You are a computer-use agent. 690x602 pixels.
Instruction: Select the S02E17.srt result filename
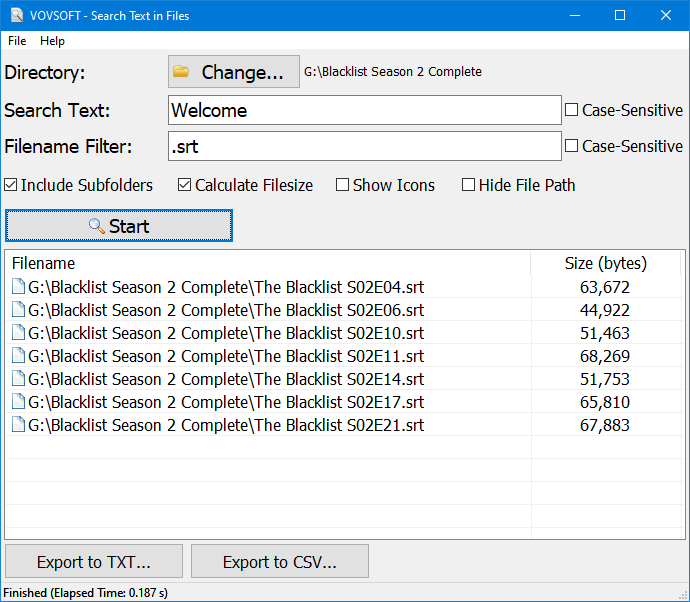tap(226, 402)
